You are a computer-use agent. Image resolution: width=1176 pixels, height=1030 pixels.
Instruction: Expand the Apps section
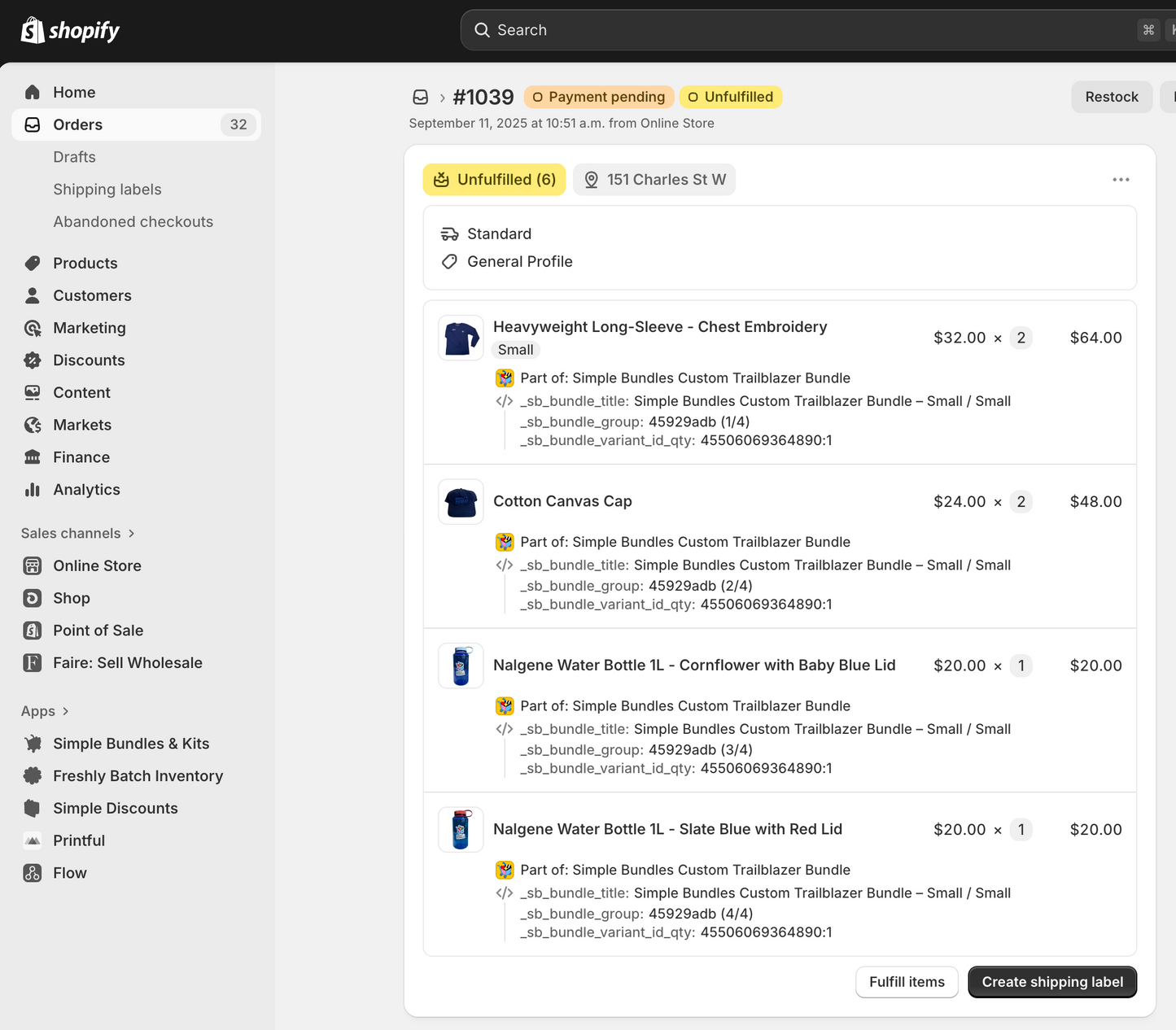pos(46,711)
